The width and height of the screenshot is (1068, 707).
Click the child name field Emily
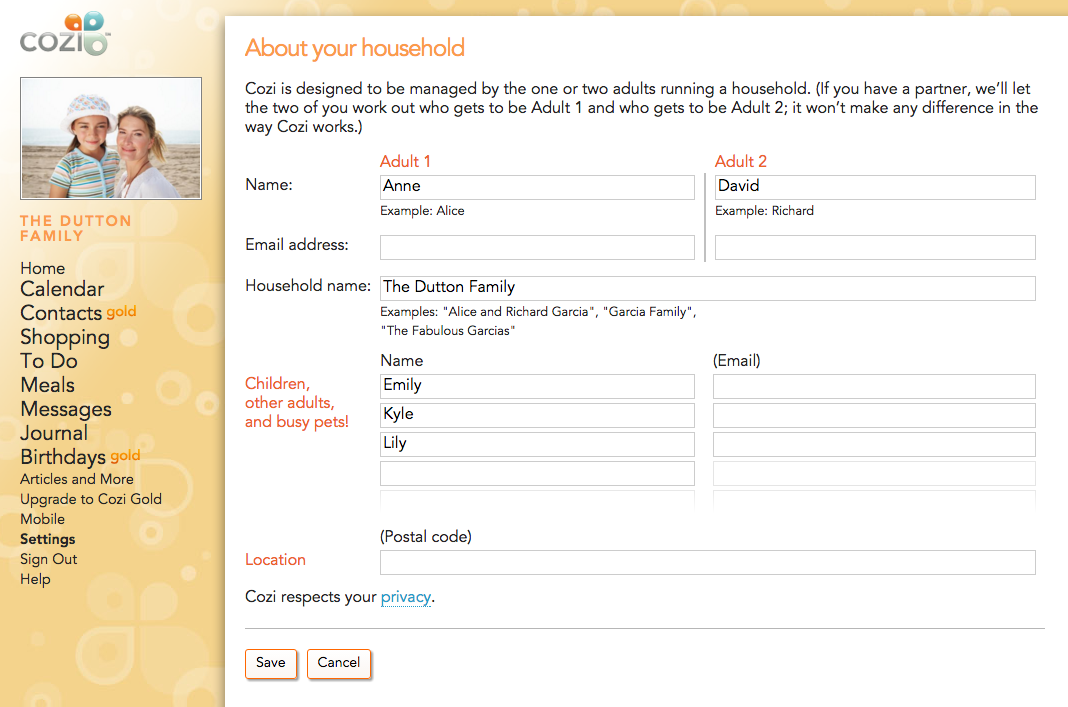[537, 386]
